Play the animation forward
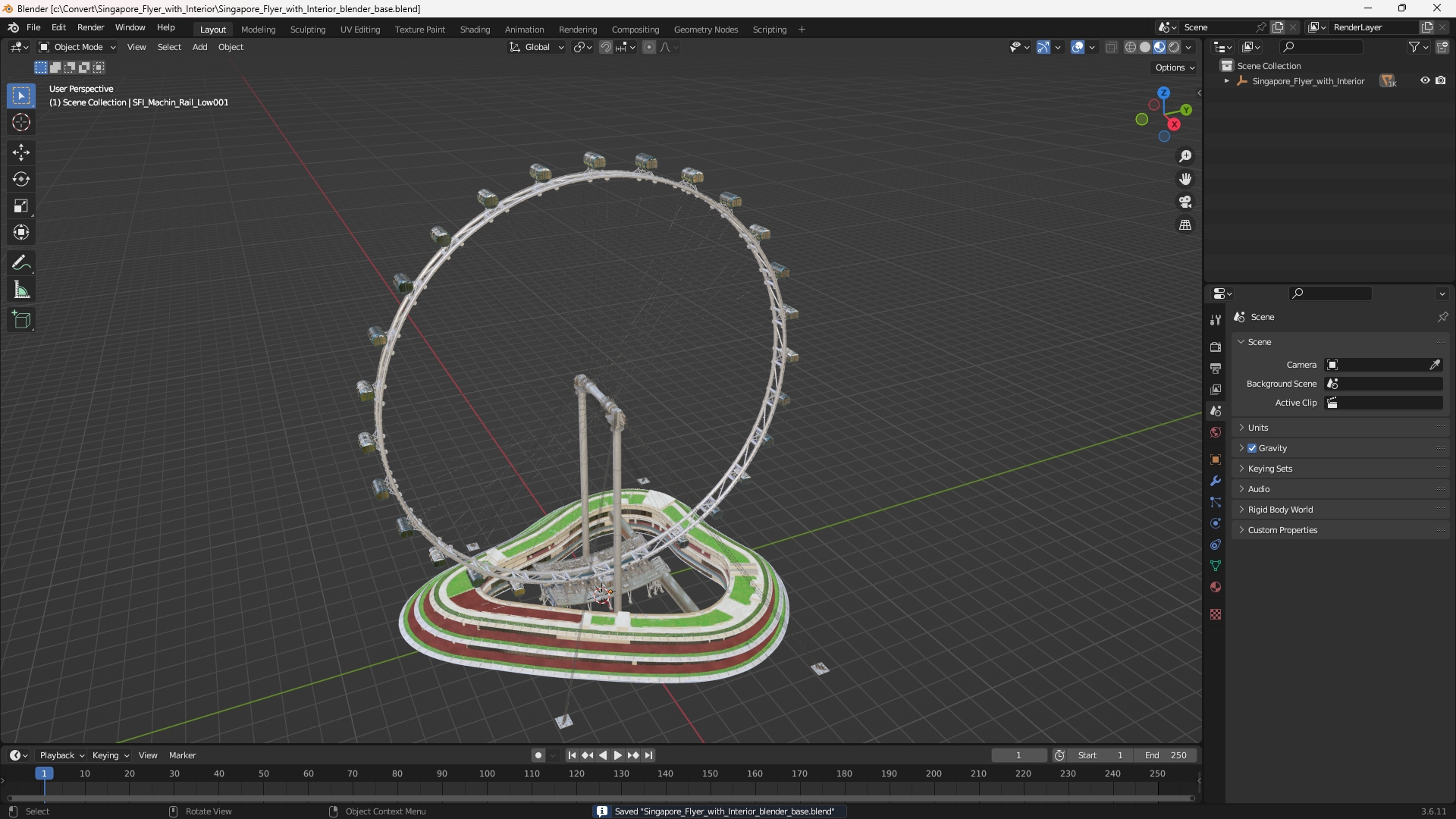1456x819 pixels. click(x=617, y=755)
